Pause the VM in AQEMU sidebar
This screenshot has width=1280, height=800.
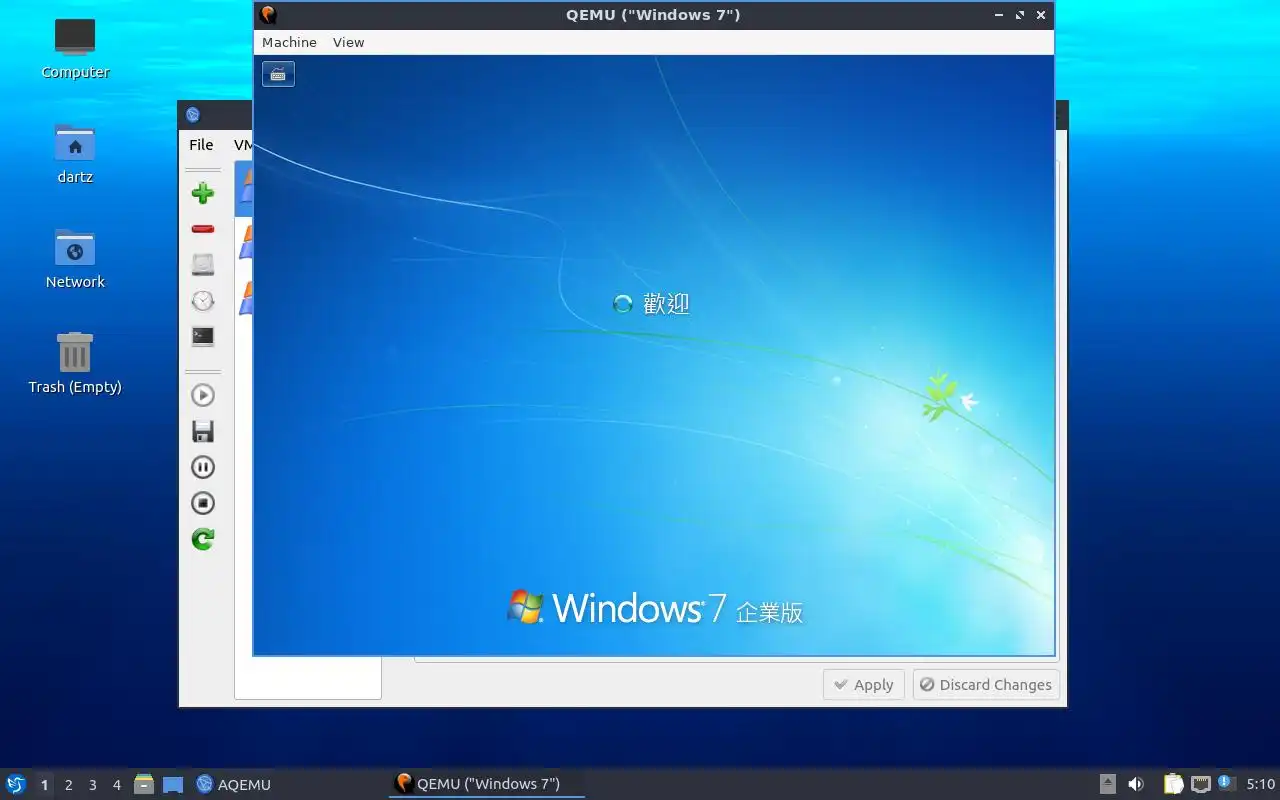click(x=203, y=467)
